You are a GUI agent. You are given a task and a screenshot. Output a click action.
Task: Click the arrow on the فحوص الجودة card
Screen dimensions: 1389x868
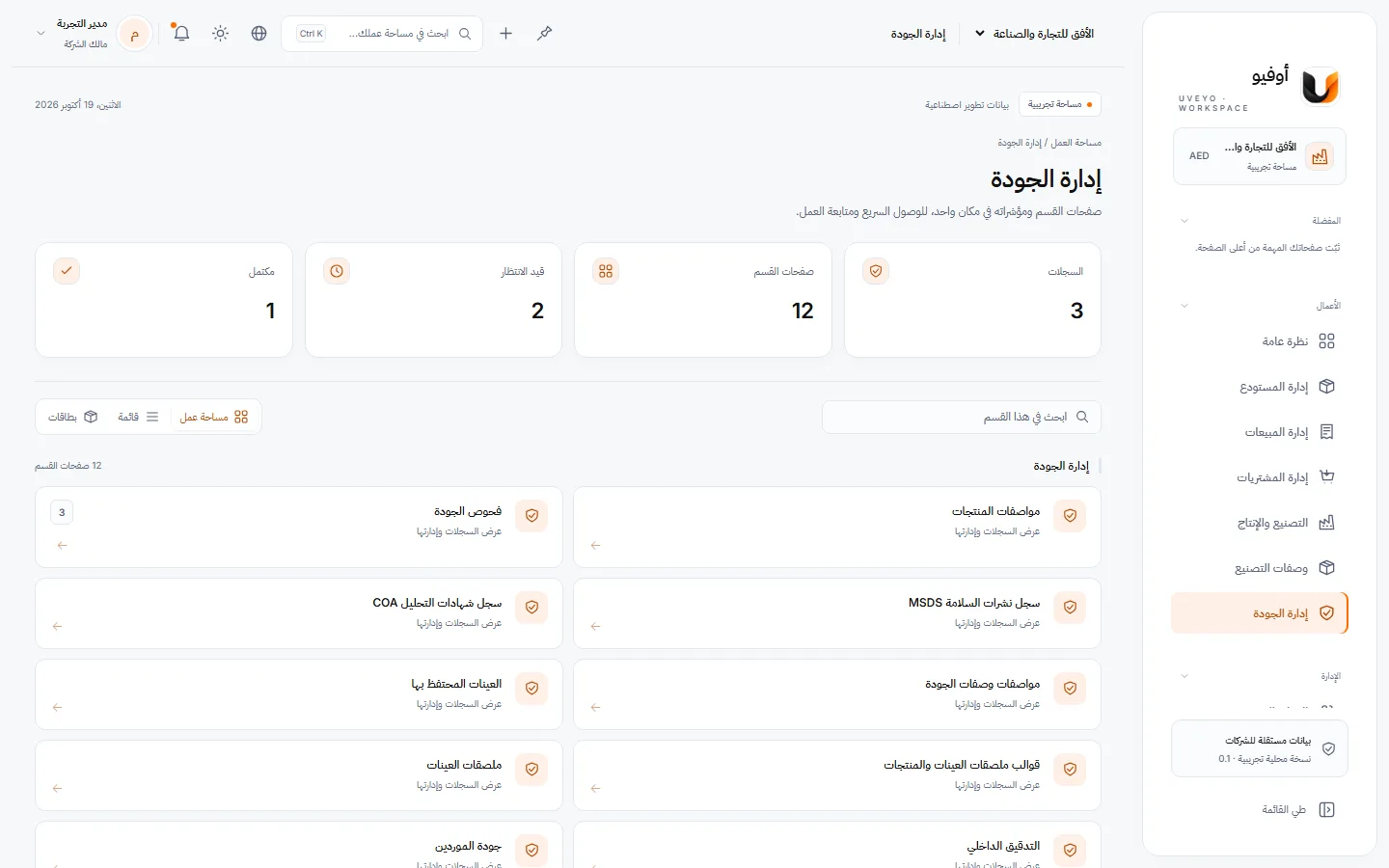62,546
